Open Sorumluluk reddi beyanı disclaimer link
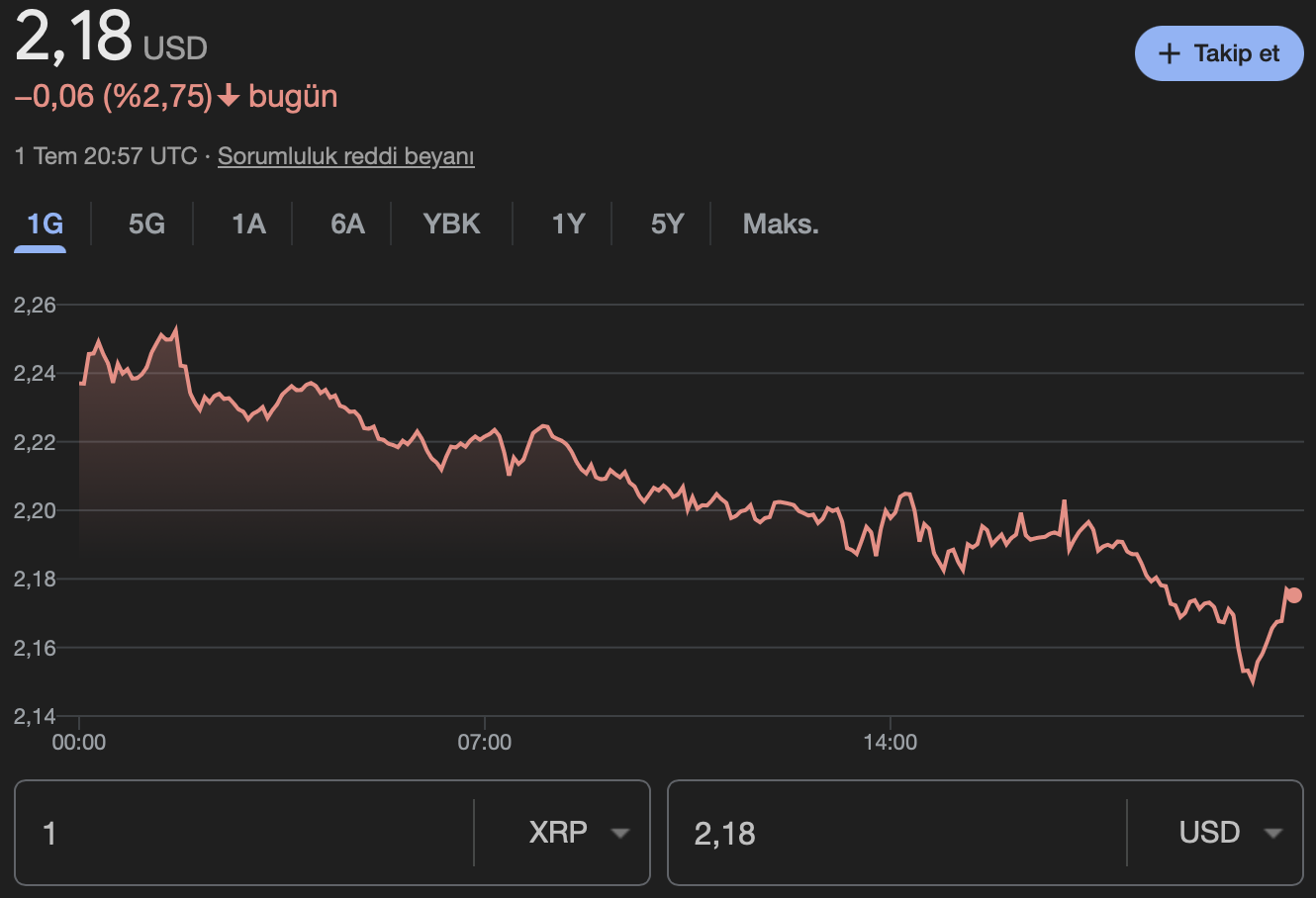Viewport: 1316px width, 898px height. (345, 156)
